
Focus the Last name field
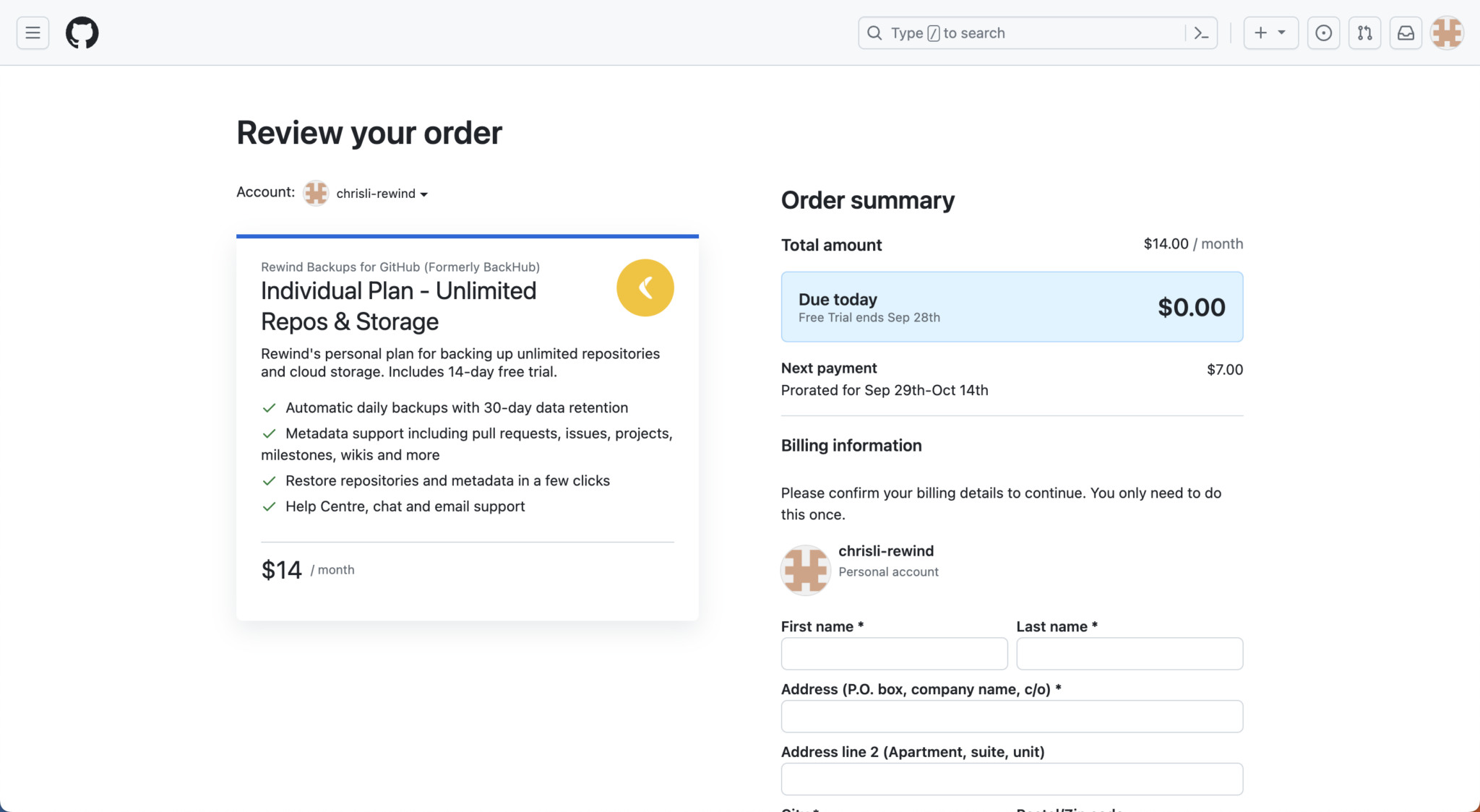[1130, 654]
